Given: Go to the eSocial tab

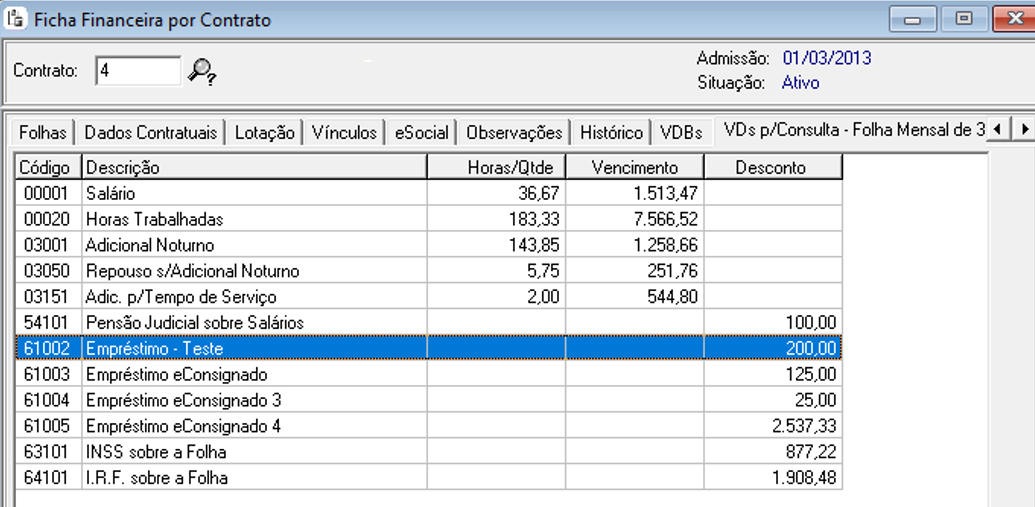Looking at the screenshot, I should click(421, 132).
